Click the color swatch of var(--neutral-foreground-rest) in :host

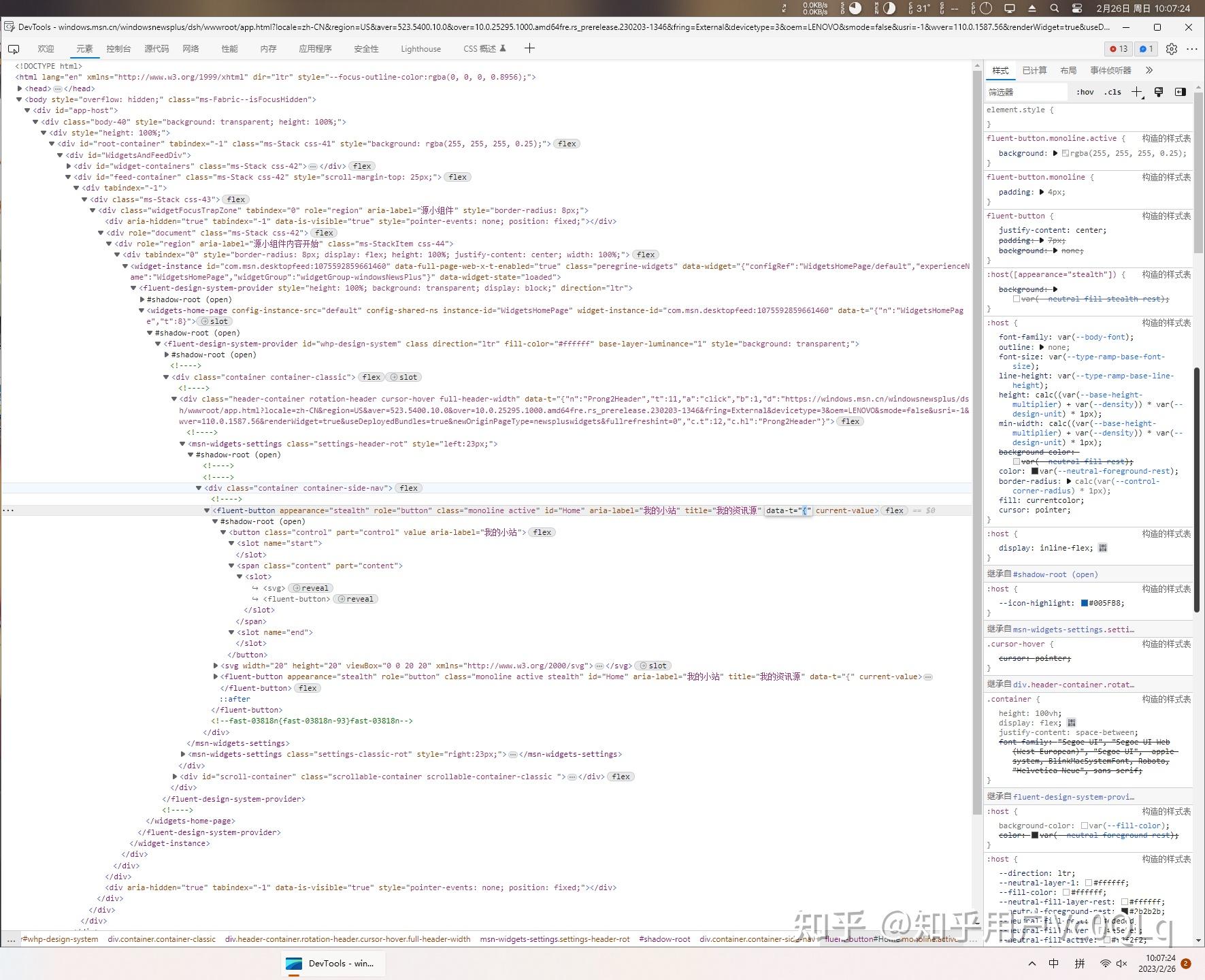1035,471
